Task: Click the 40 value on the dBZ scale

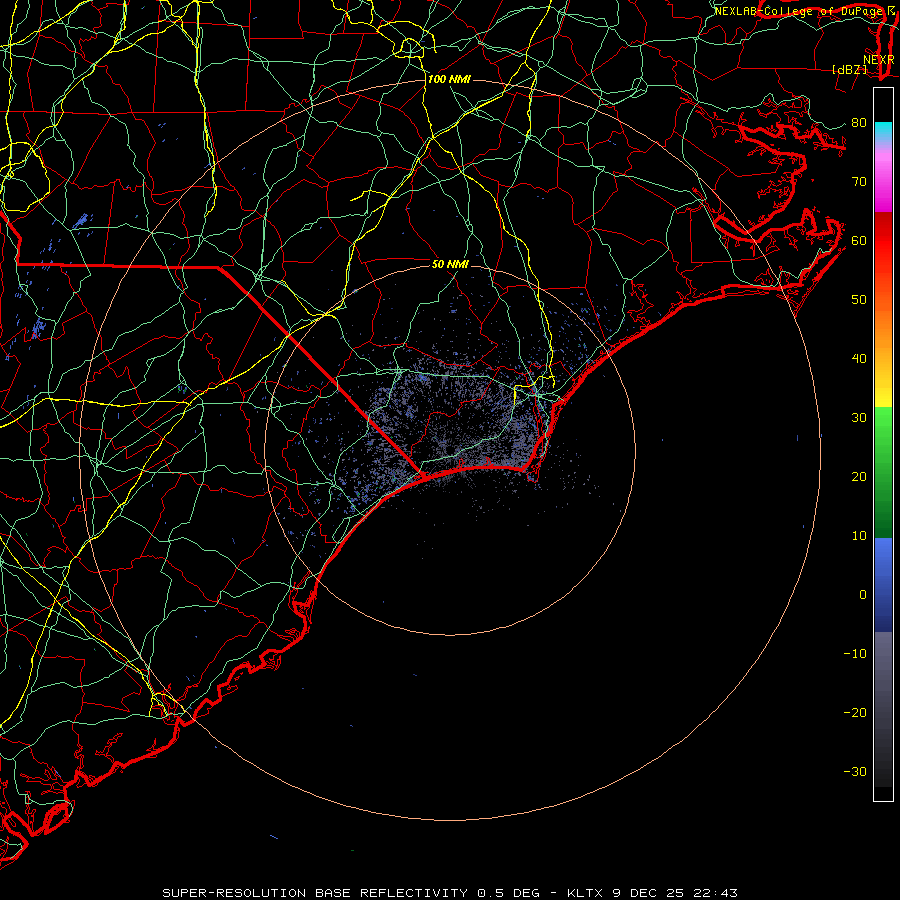Action: pyautogui.click(x=859, y=359)
